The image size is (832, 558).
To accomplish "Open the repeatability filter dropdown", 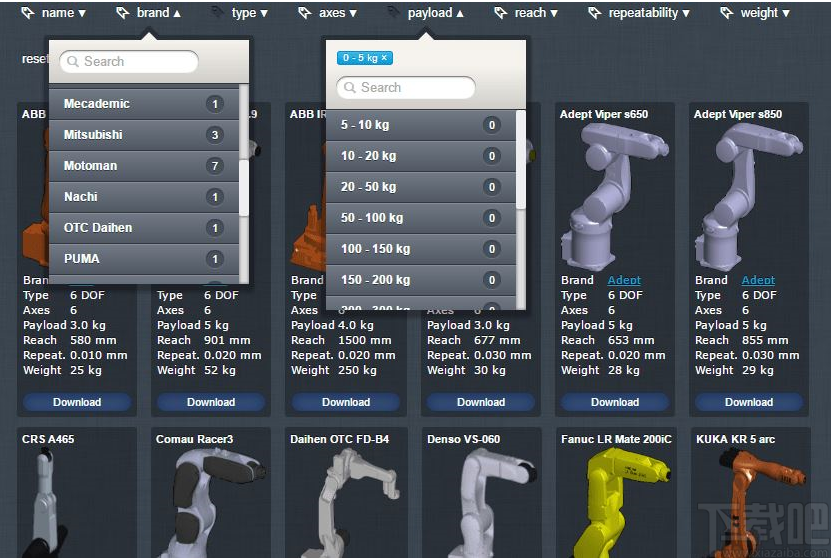I will tap(649, 13).
